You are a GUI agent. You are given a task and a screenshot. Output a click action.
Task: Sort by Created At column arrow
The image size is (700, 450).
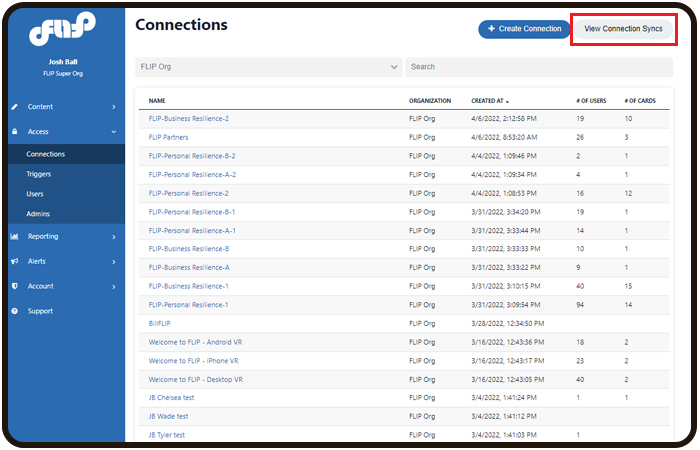(x=508, y=102)
